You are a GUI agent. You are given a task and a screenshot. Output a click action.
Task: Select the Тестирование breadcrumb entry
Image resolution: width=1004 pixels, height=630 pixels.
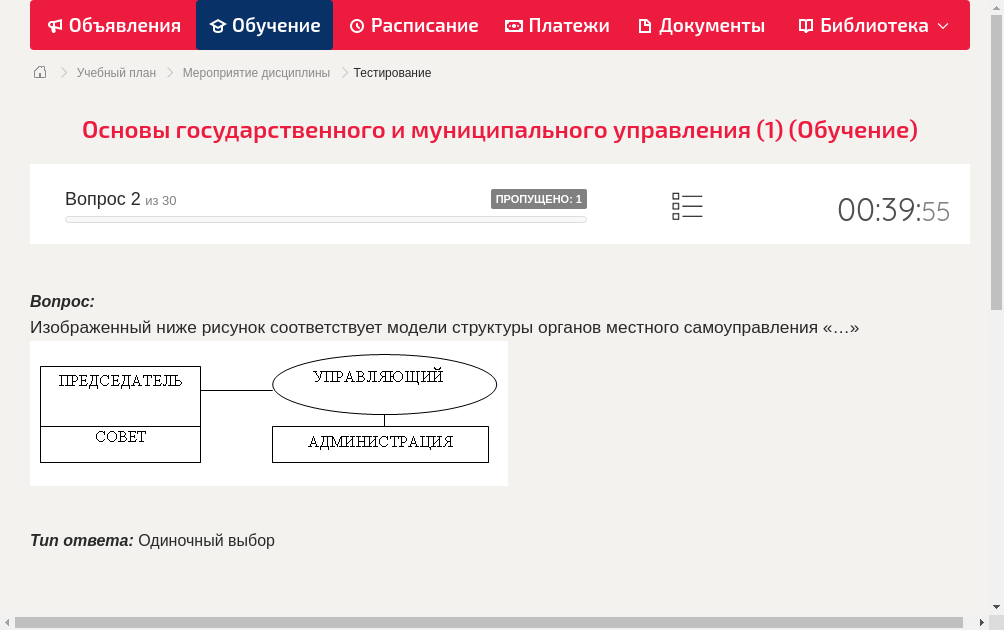tap(391, 72)
